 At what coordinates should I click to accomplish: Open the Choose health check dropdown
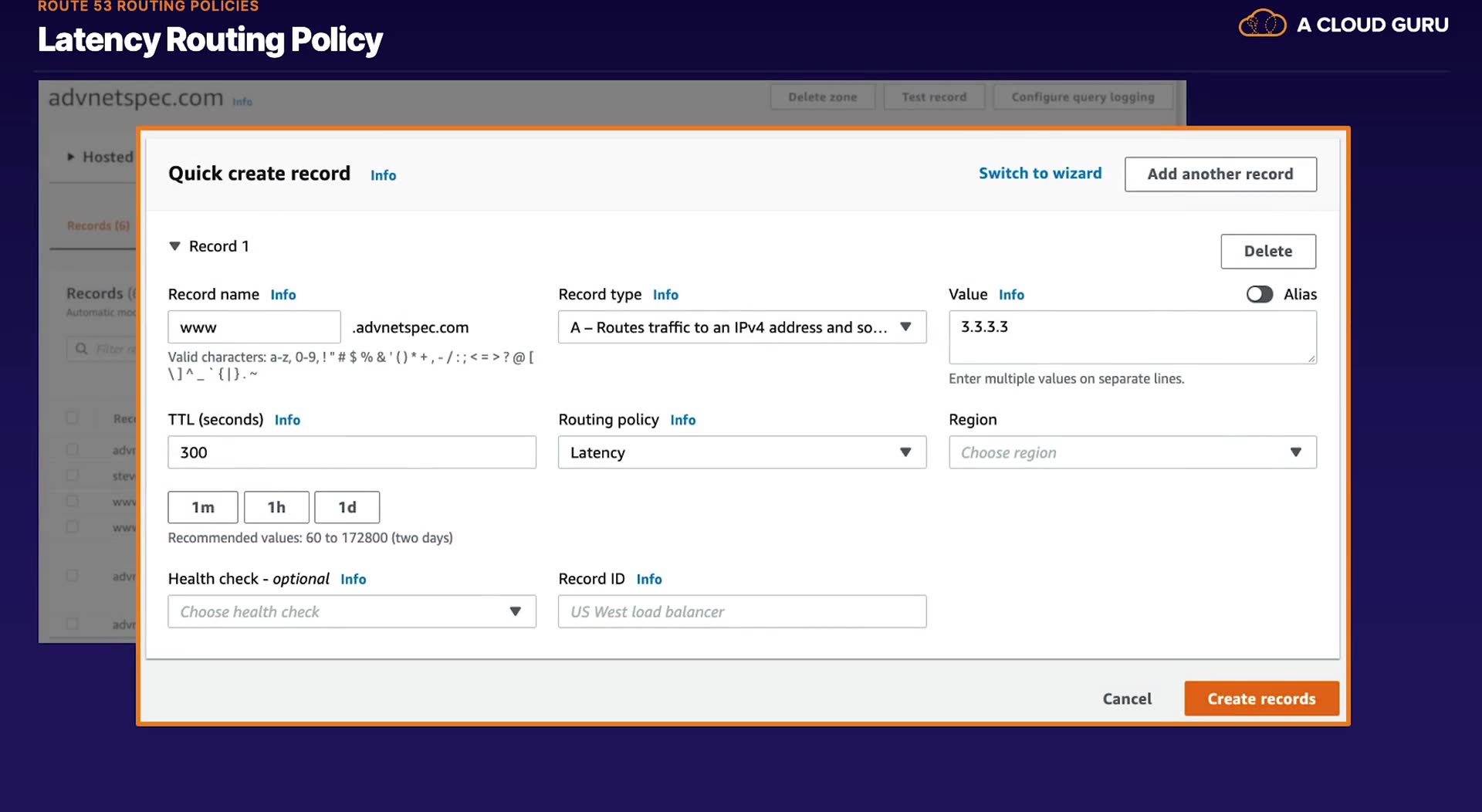pos(352,611)
